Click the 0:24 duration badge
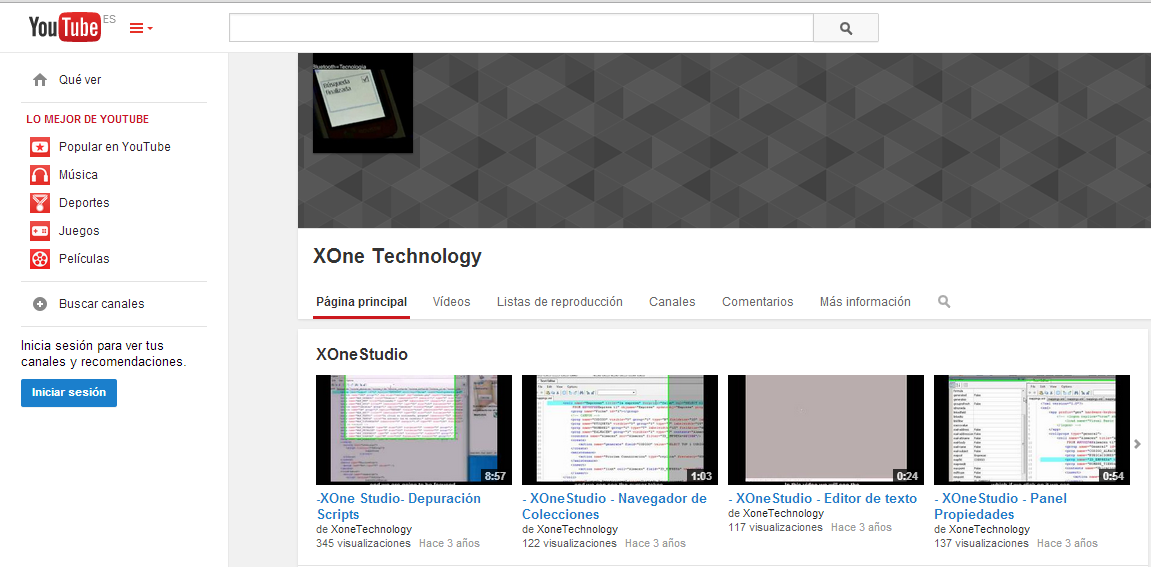 coord(907,476)
